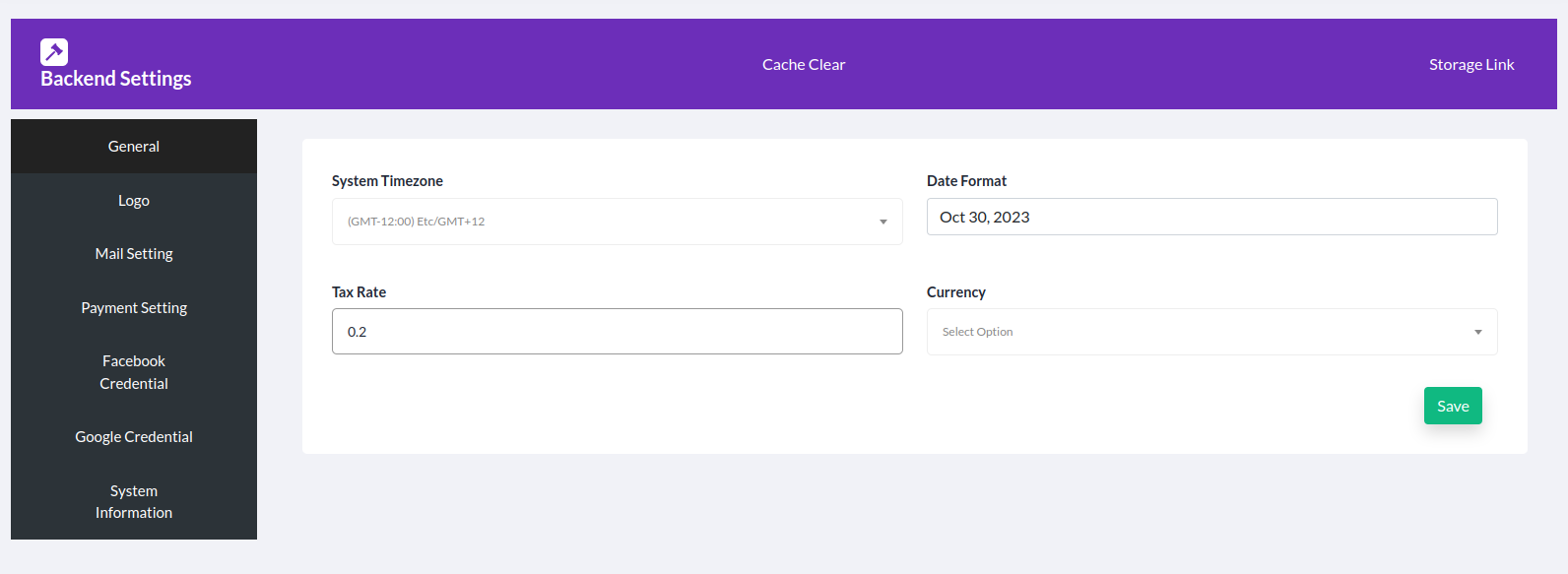Go to the Logo settings tab

(x=134, y=200)
